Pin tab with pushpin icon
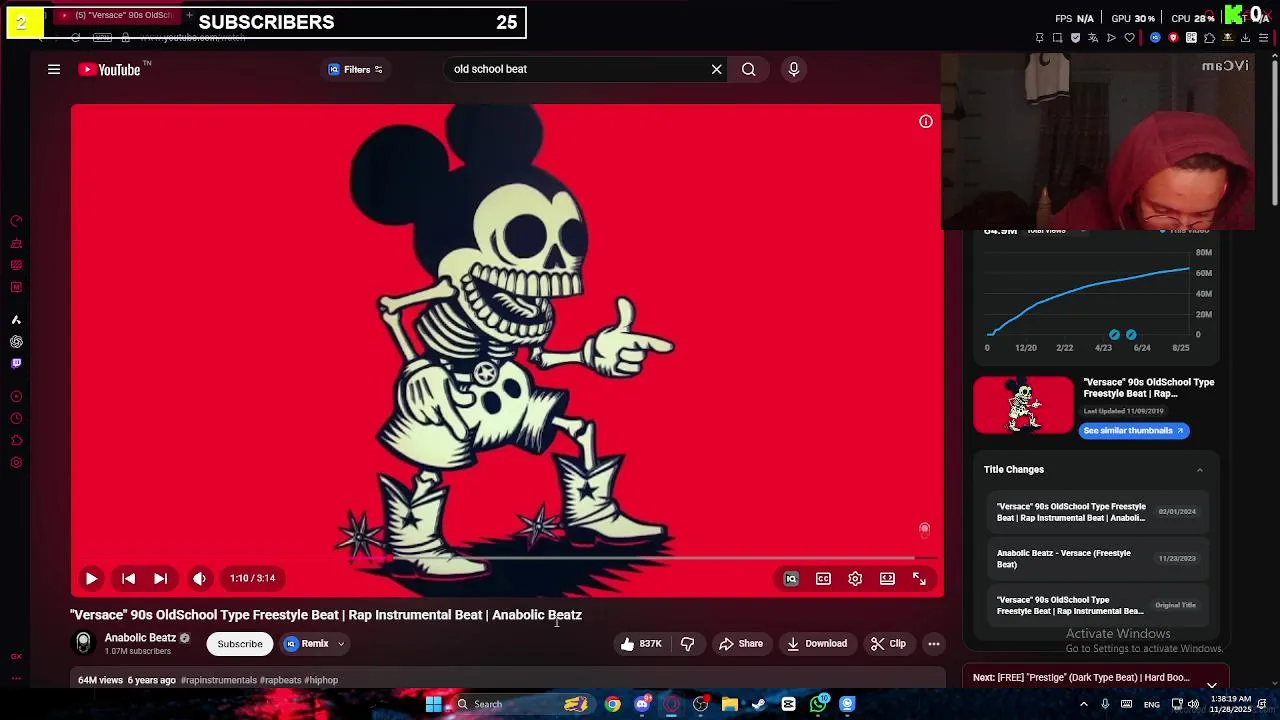This screenshot has height=720, width=1280. 1039,38
